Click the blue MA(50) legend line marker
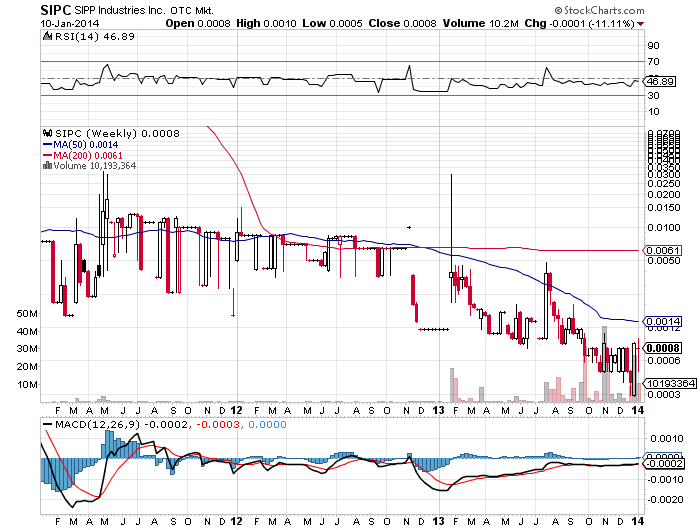 (46, 144)
